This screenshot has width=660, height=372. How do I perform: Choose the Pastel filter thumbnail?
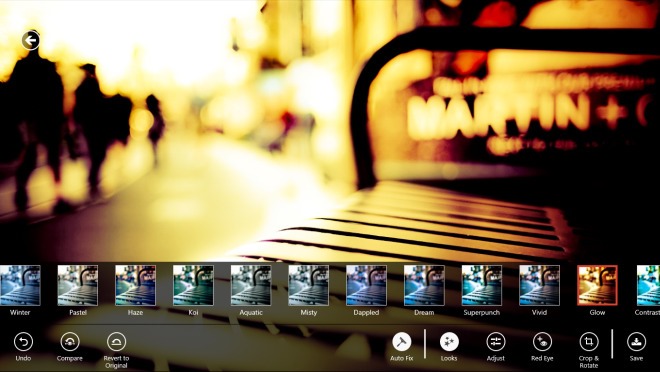click(x=78, y=285)
